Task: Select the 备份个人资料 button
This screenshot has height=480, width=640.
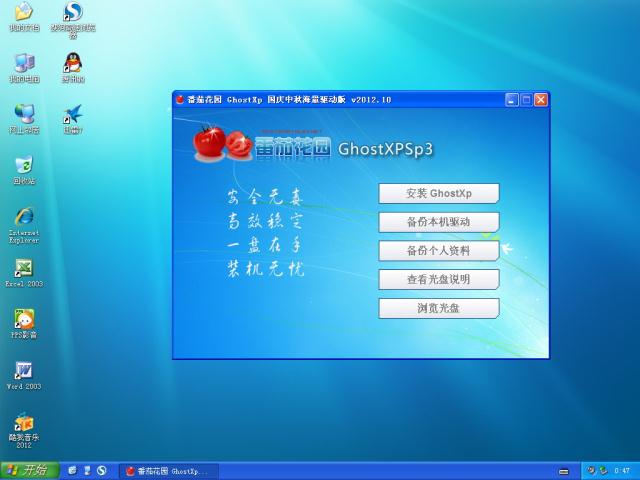Action: (x=439, y=251)
